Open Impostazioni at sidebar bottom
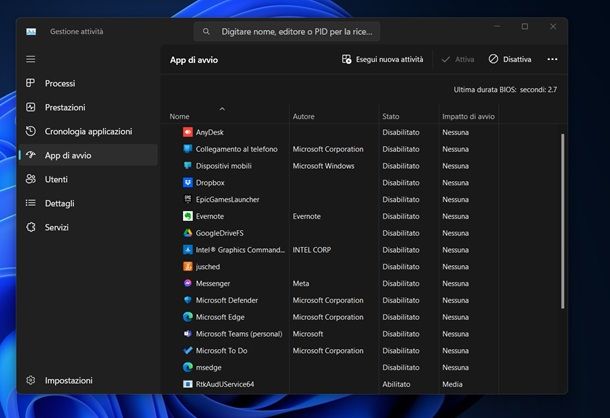This screenshot has height=418, width=610. pos(88,380)
